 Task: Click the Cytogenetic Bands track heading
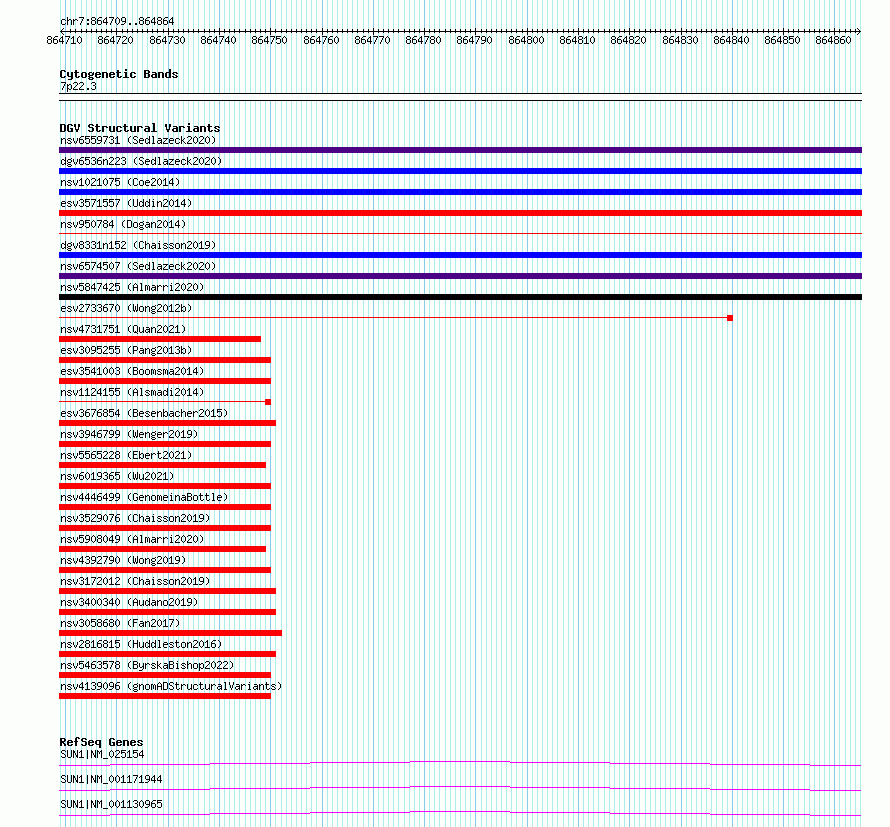119,74
